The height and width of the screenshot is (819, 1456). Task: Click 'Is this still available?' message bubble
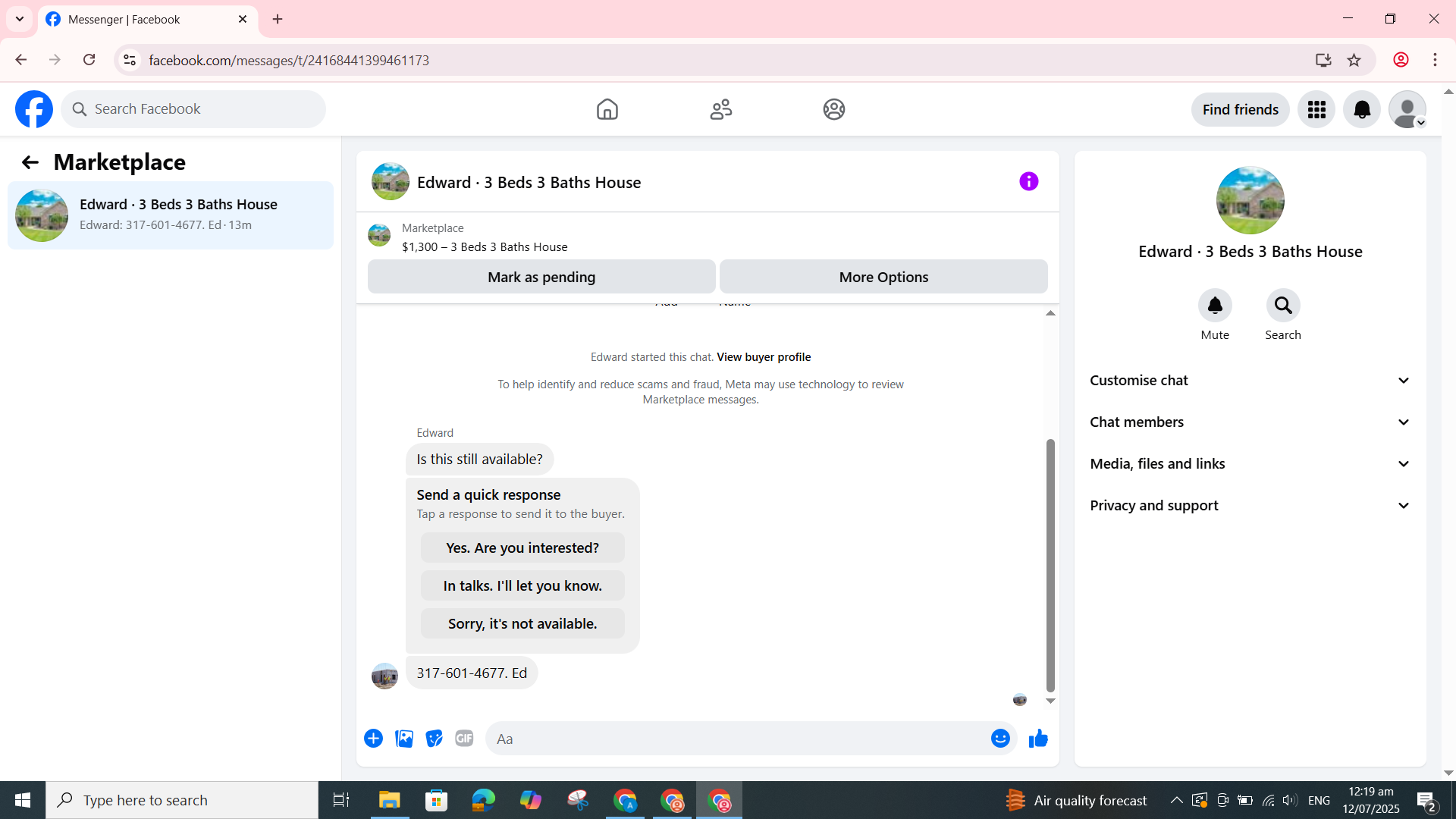pos(479,460)
